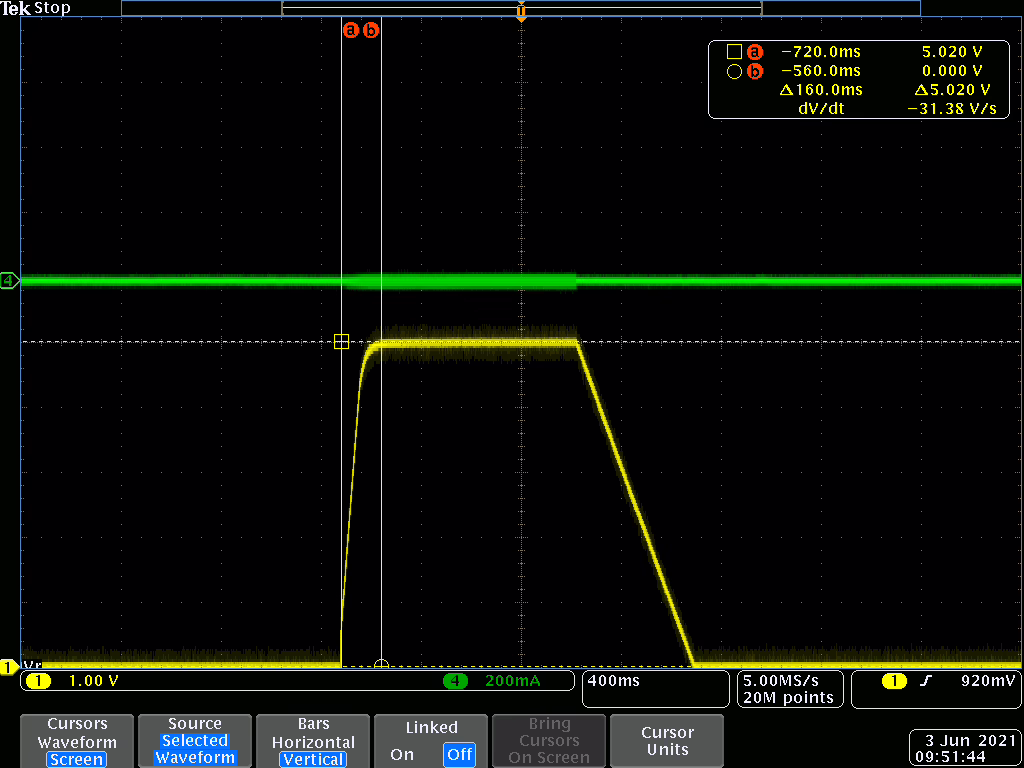Set Linked cursors to Off
1024x768 pixels.
coord(460,755)
